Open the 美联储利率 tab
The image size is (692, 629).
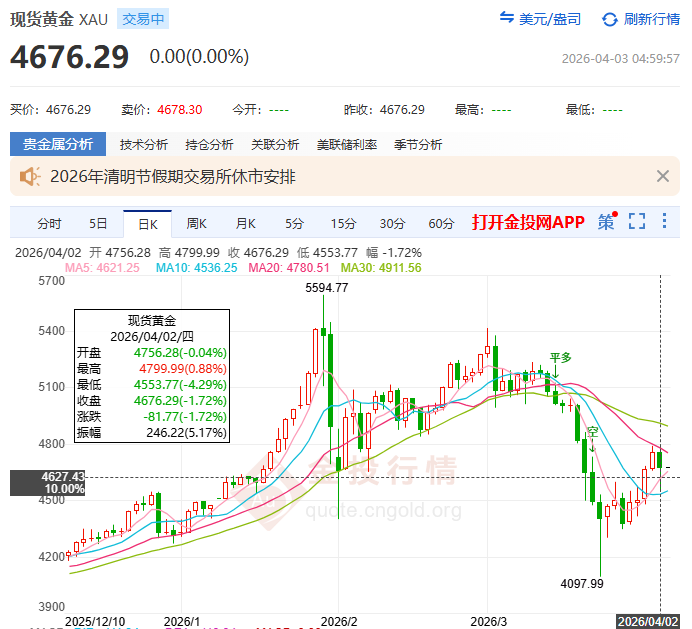click(x=347, y=144)
